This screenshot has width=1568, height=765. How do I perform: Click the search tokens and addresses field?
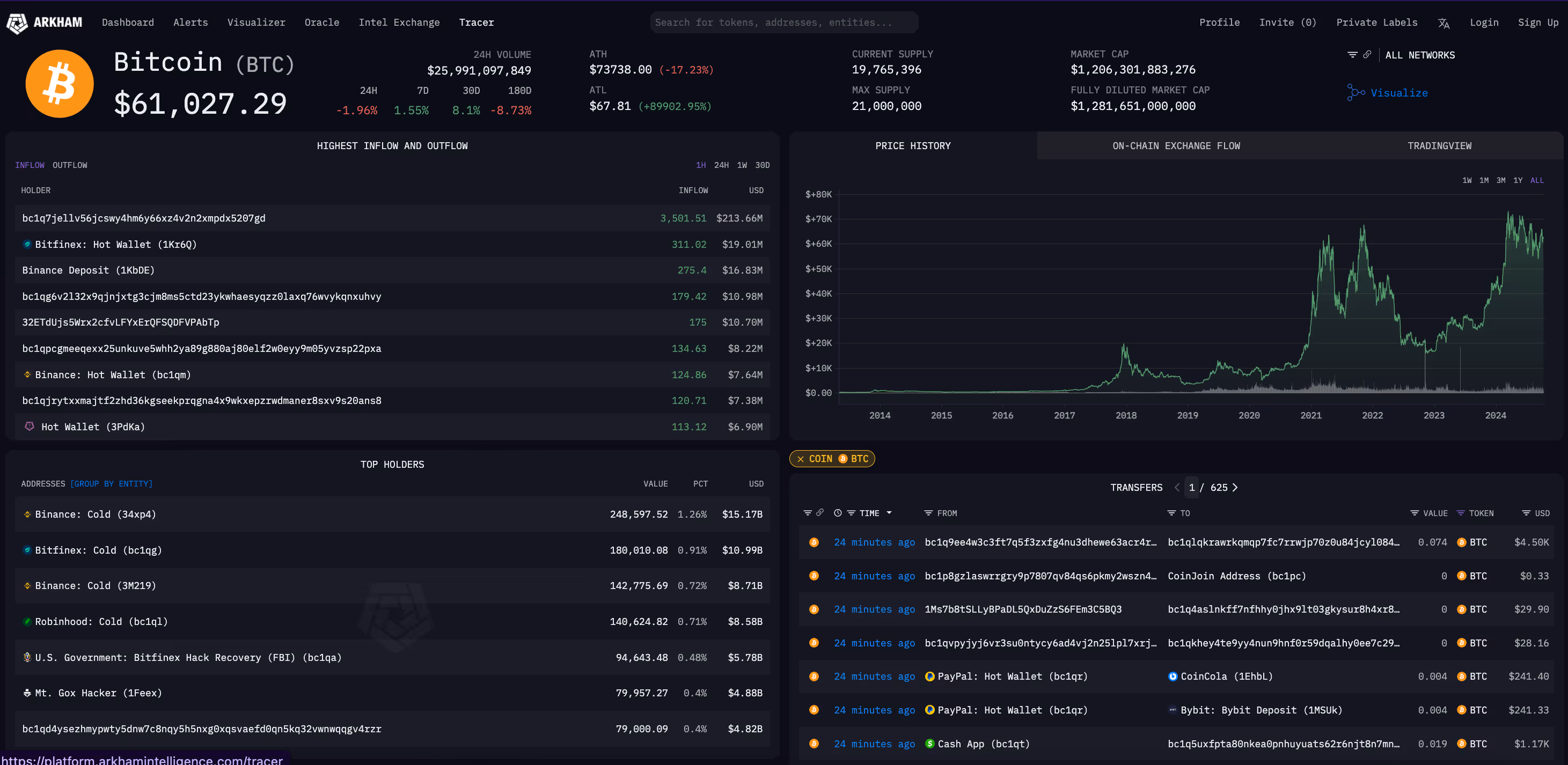pos(783,23)
